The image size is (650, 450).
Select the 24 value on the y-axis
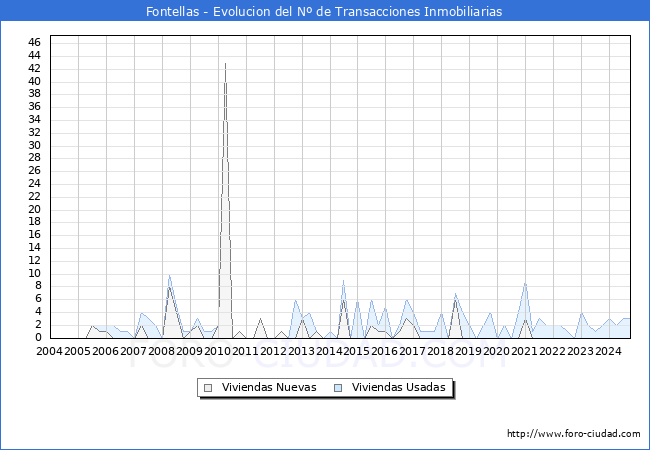(x=34, y=183)
